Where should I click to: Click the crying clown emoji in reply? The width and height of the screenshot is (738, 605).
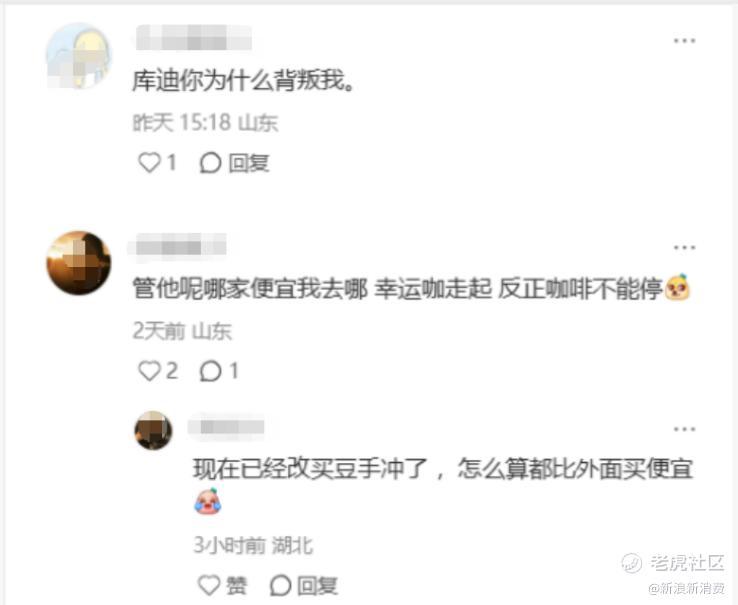tap(208, 501)
